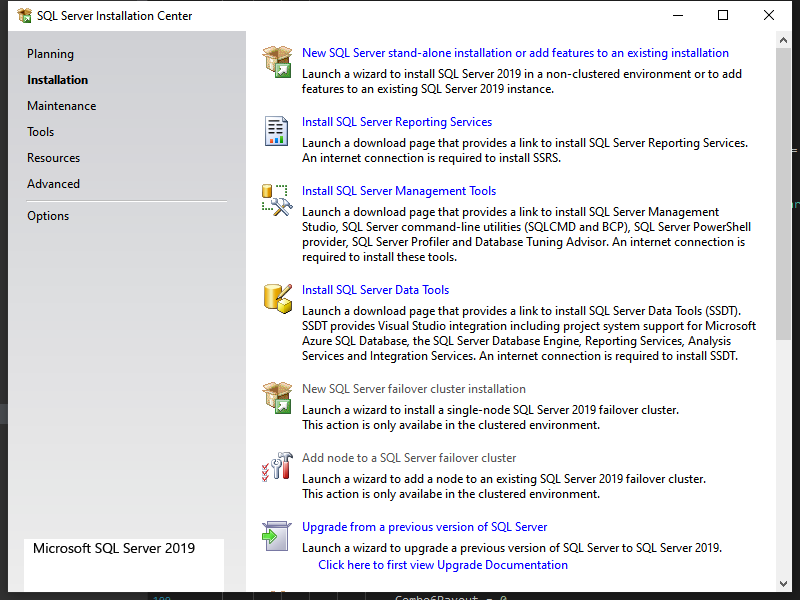Click the Upgrade from previous version icon
The width and height of the screenshot is (800, 600).
276,535
